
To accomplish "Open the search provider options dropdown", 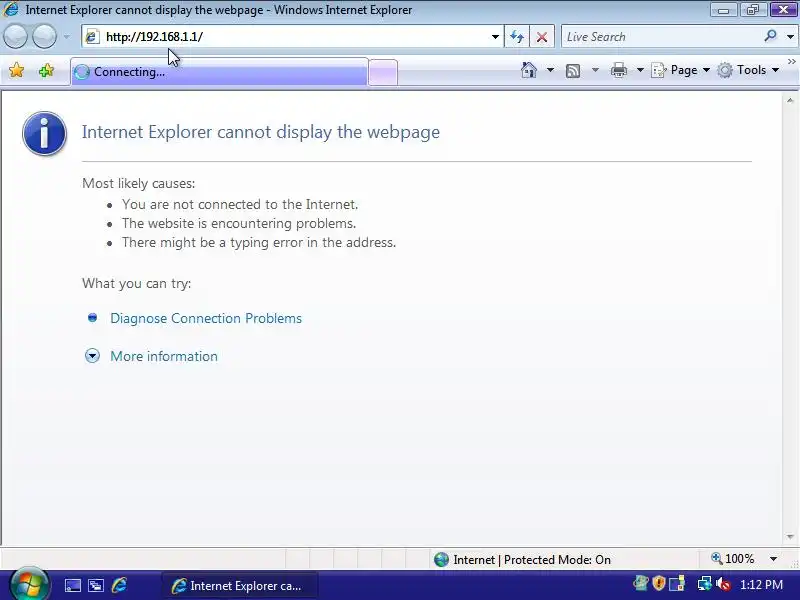I will pyautogui.click(x=790, y=37).
